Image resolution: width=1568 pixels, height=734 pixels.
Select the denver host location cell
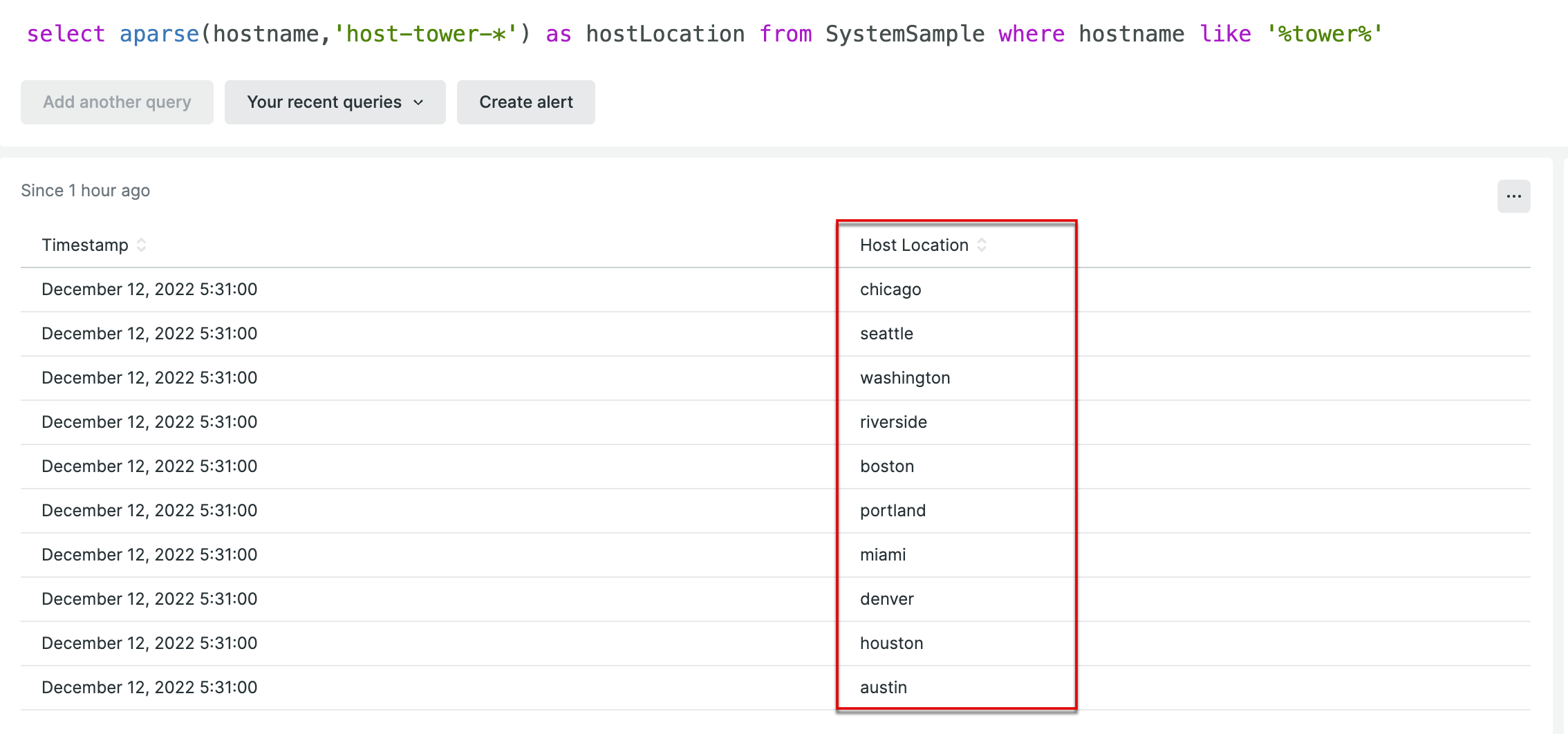[x=887, y=599]
